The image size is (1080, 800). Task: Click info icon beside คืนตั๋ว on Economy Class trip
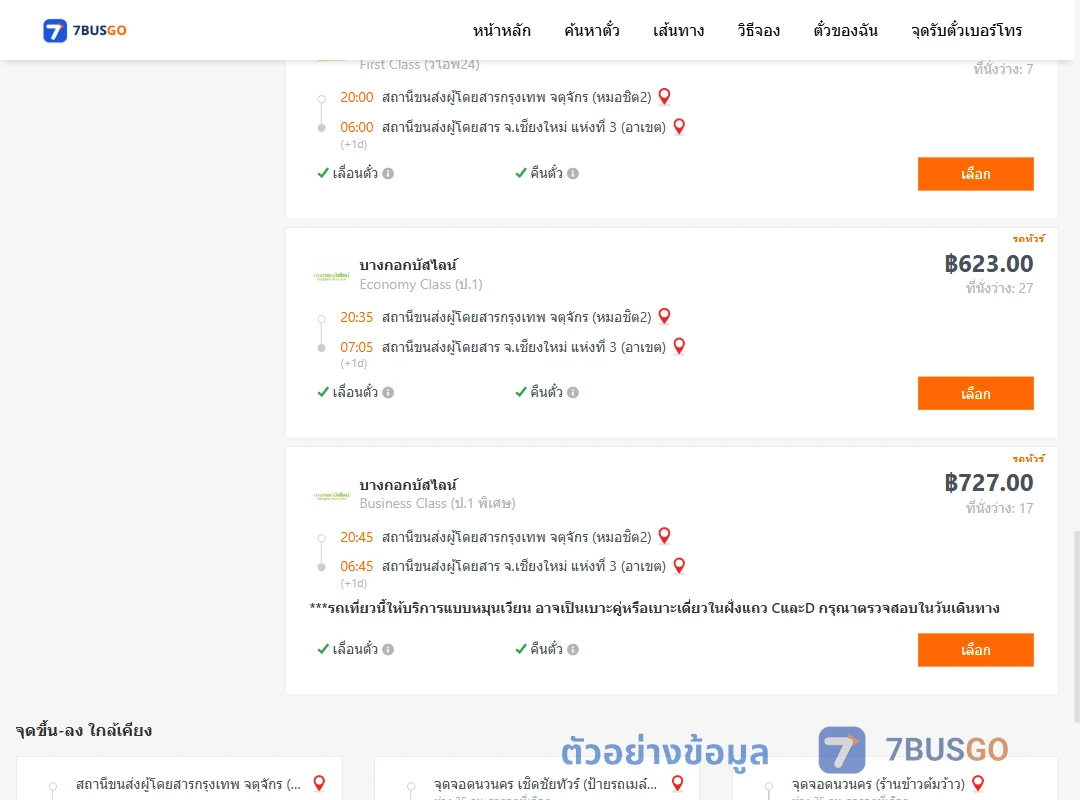point(573,393)
